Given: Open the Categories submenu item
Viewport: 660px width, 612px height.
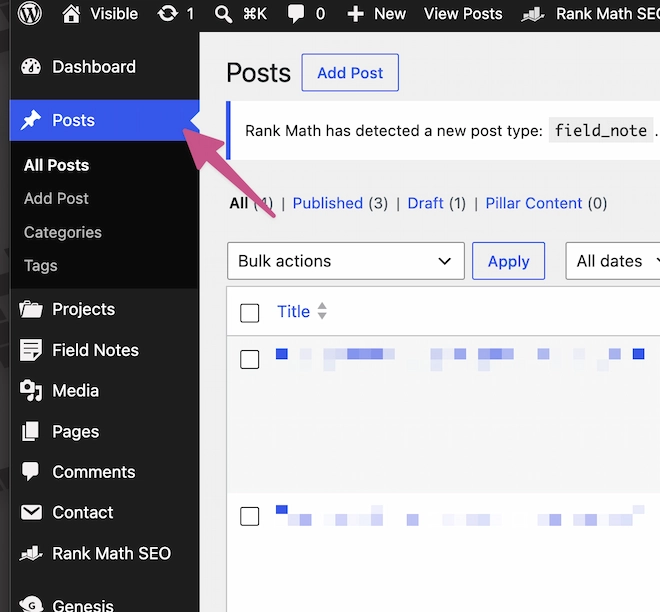Looking at the screenshot, I should pyautogui.click(x=63, y=232).
